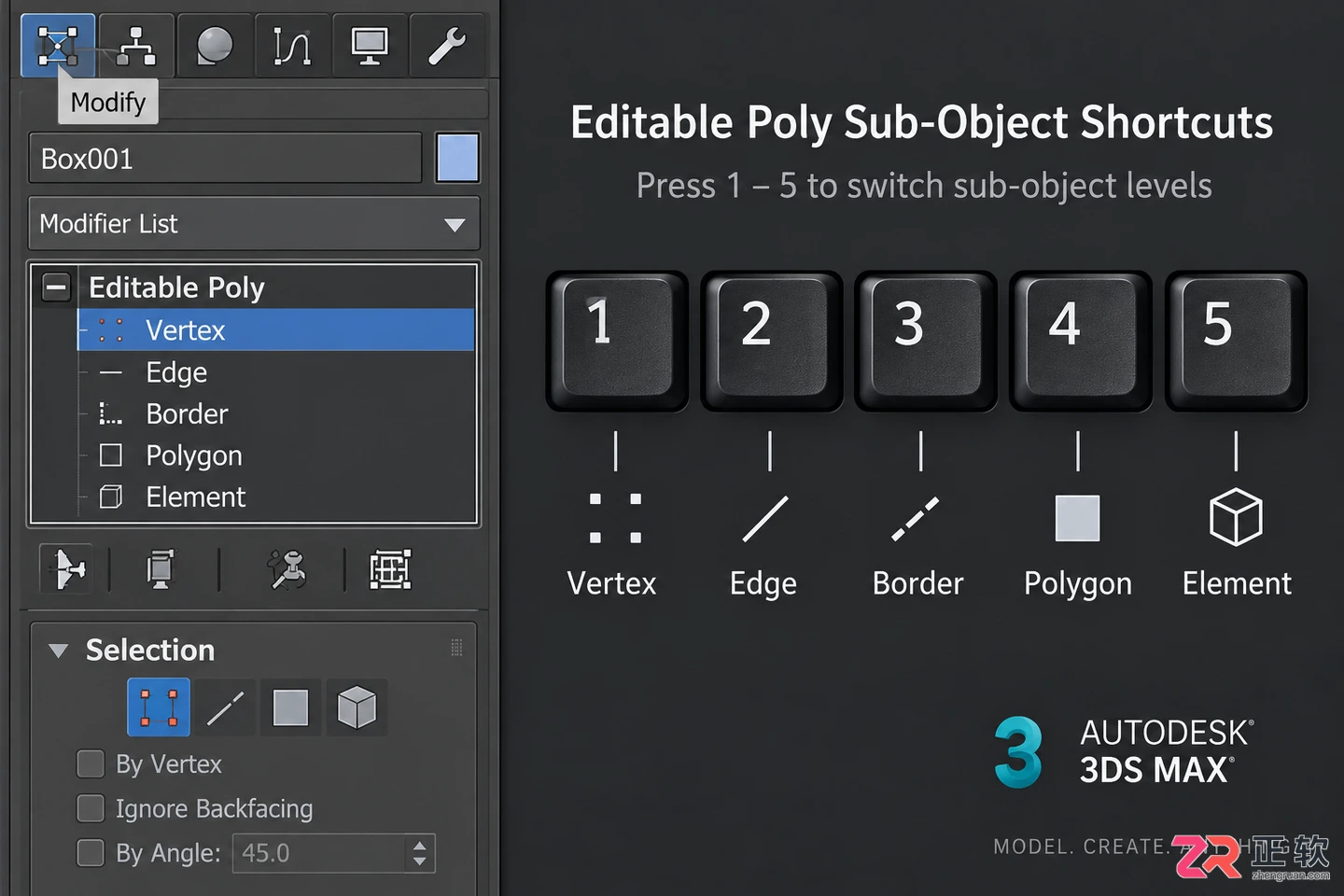The height and width of the screenshot is (896, 1344).
Task: Enable the By Vertex checkbox
Action: [91, 763]
